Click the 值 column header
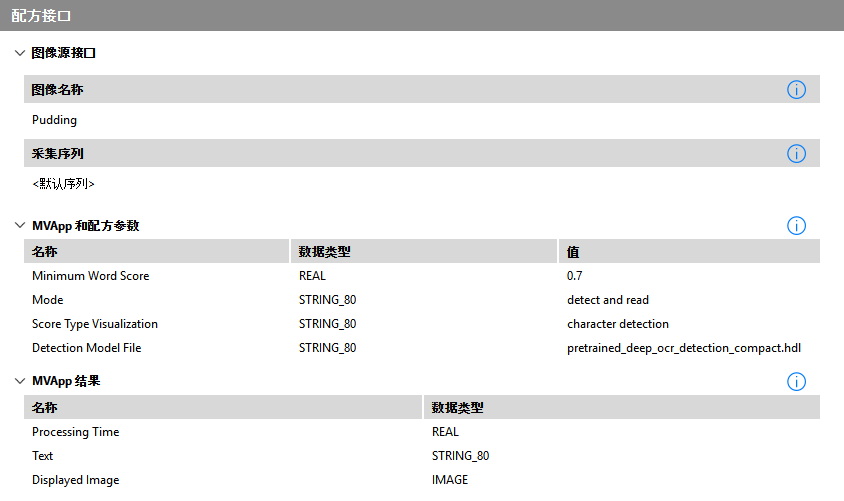 pyautogui.click(x=573, y=252)
